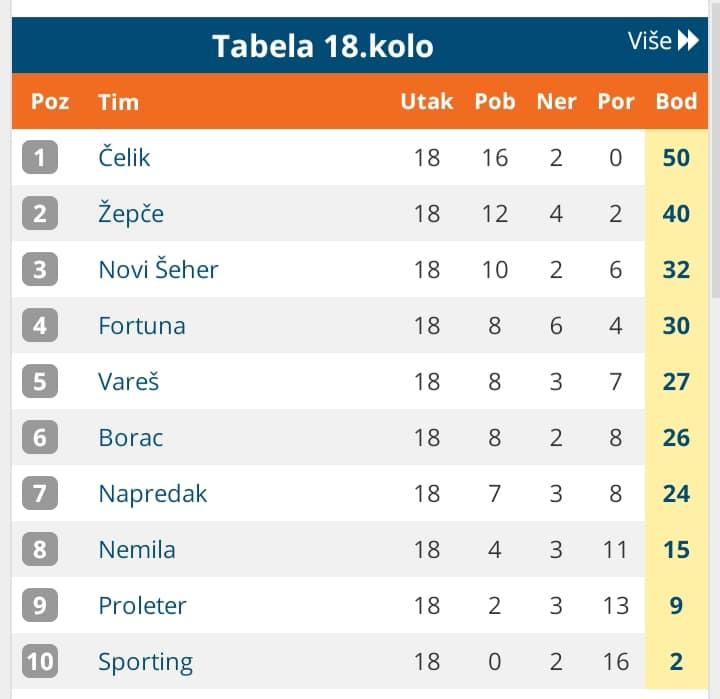Click the Bod column header
The image size is (720, 699).
pyautogui.click(x=676, y=101)
